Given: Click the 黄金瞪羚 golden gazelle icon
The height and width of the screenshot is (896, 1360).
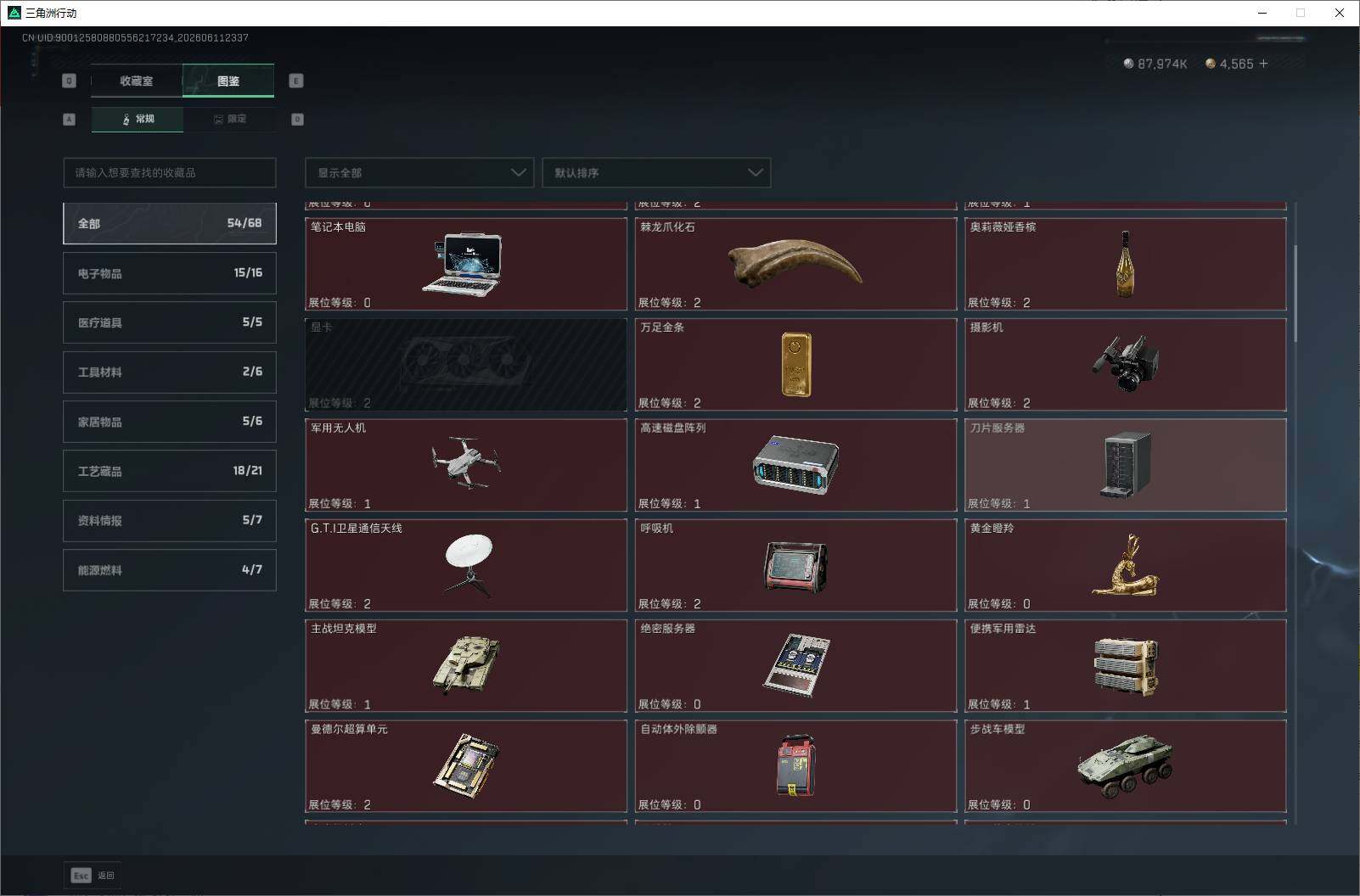Looking at the screenshot, I should 1126,564.
